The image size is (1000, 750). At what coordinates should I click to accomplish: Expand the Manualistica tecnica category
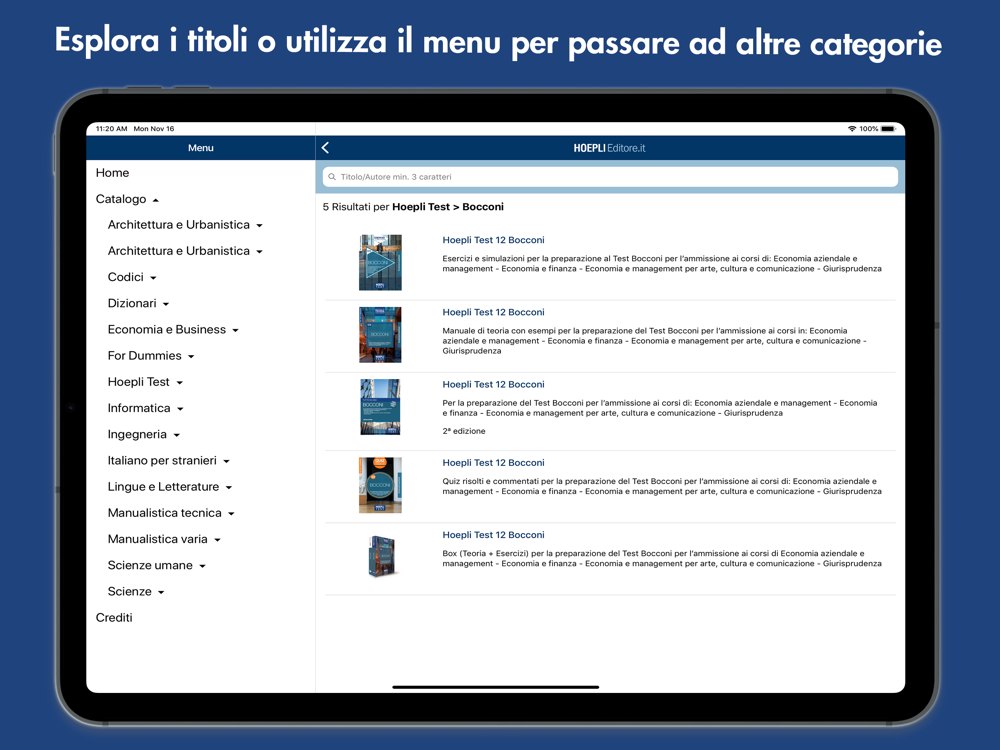171,513
